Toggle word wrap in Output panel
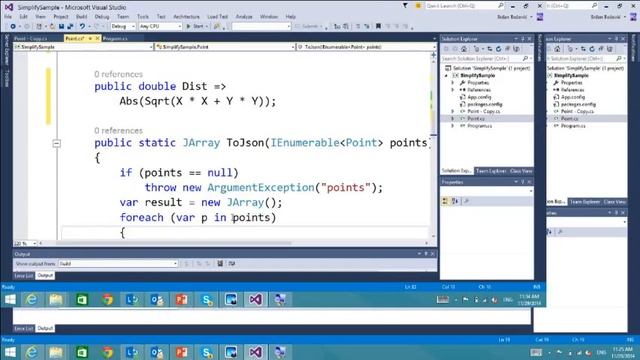Image resolution: width=640 pixels, height=360 pixels. (232, 264)
